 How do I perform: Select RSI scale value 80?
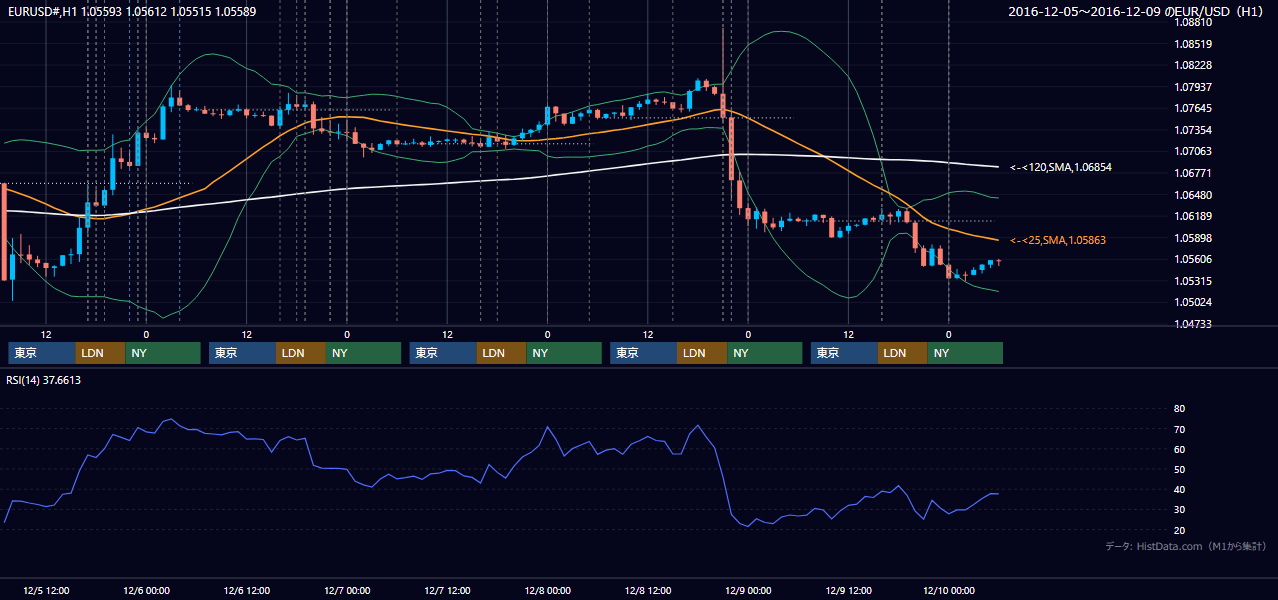(1179, 409)
